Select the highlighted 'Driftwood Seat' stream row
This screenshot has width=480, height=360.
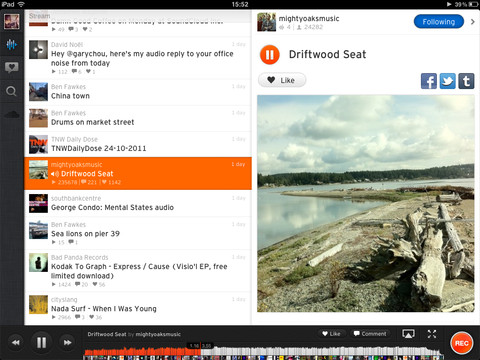tap(138, 173)
